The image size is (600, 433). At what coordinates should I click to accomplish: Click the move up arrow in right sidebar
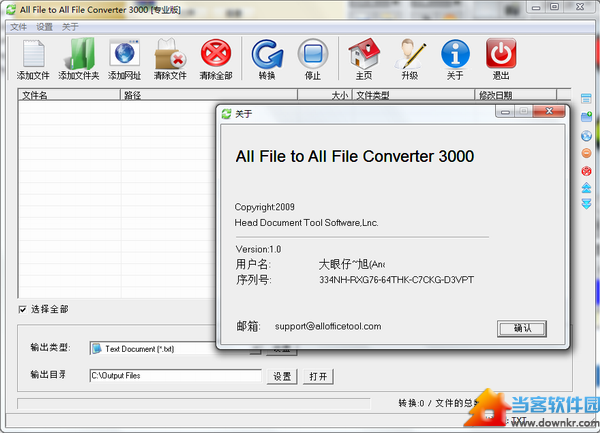pos(586,187)
